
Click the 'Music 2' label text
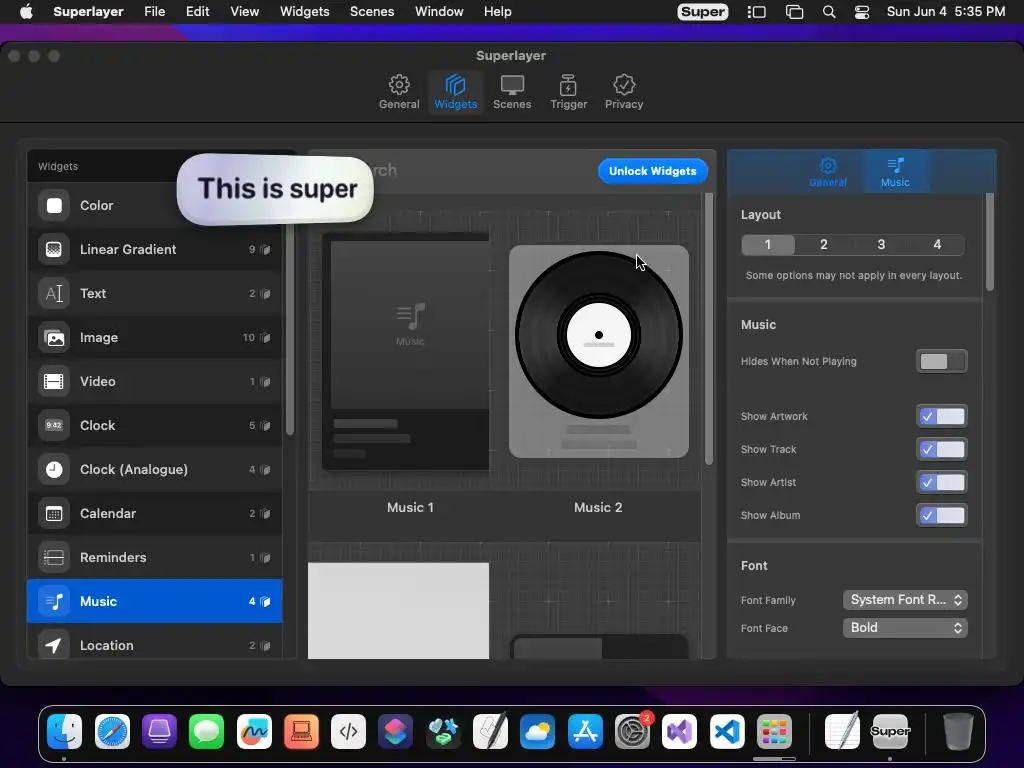[x=598, y=507]
